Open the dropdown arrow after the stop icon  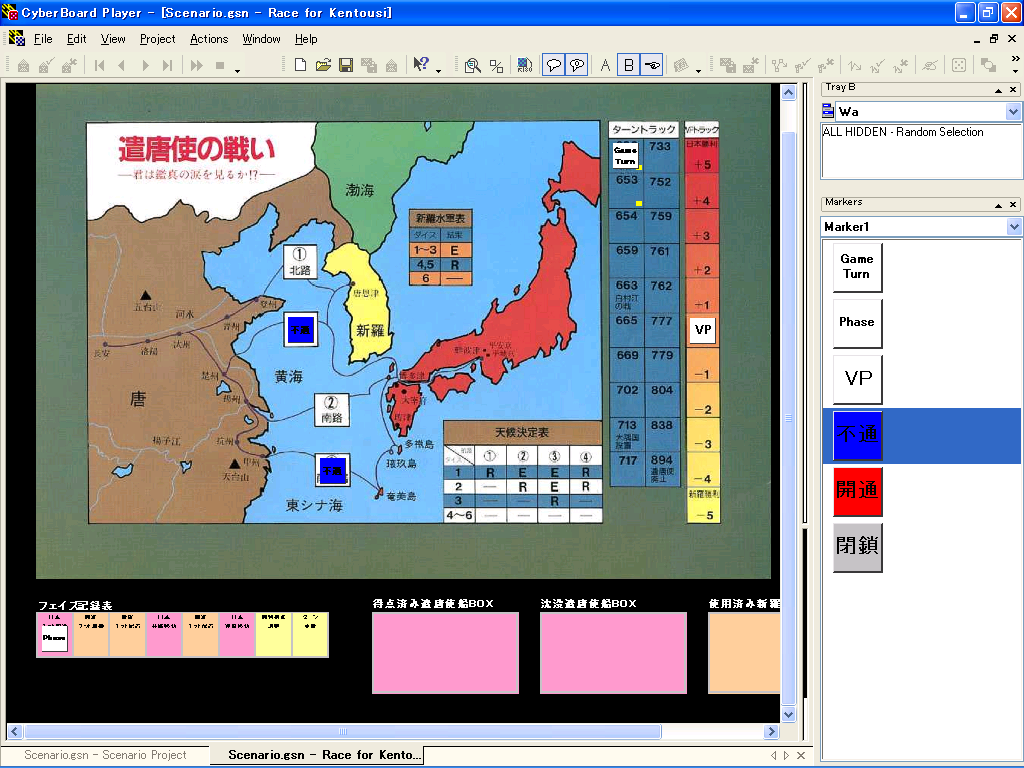tap(237, 70)
